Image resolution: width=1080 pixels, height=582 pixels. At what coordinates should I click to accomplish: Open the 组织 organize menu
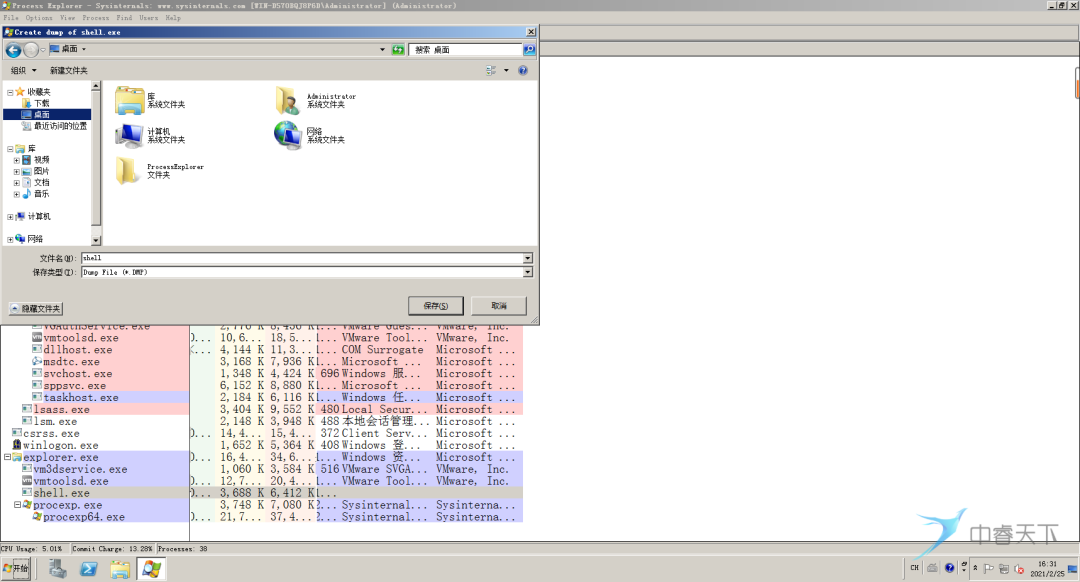pos(23,70)
